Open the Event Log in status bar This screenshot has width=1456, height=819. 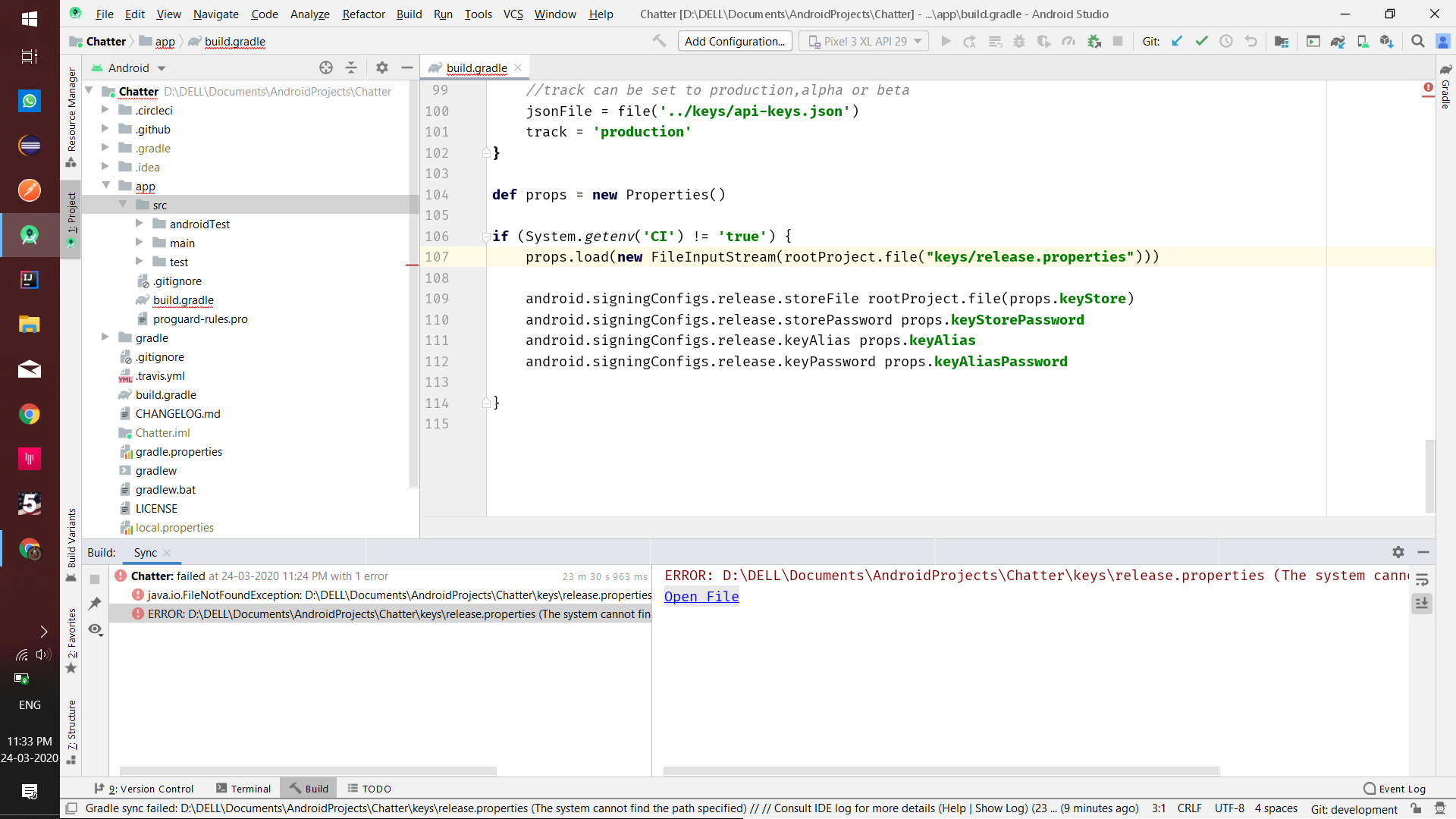pos(1402,789)
